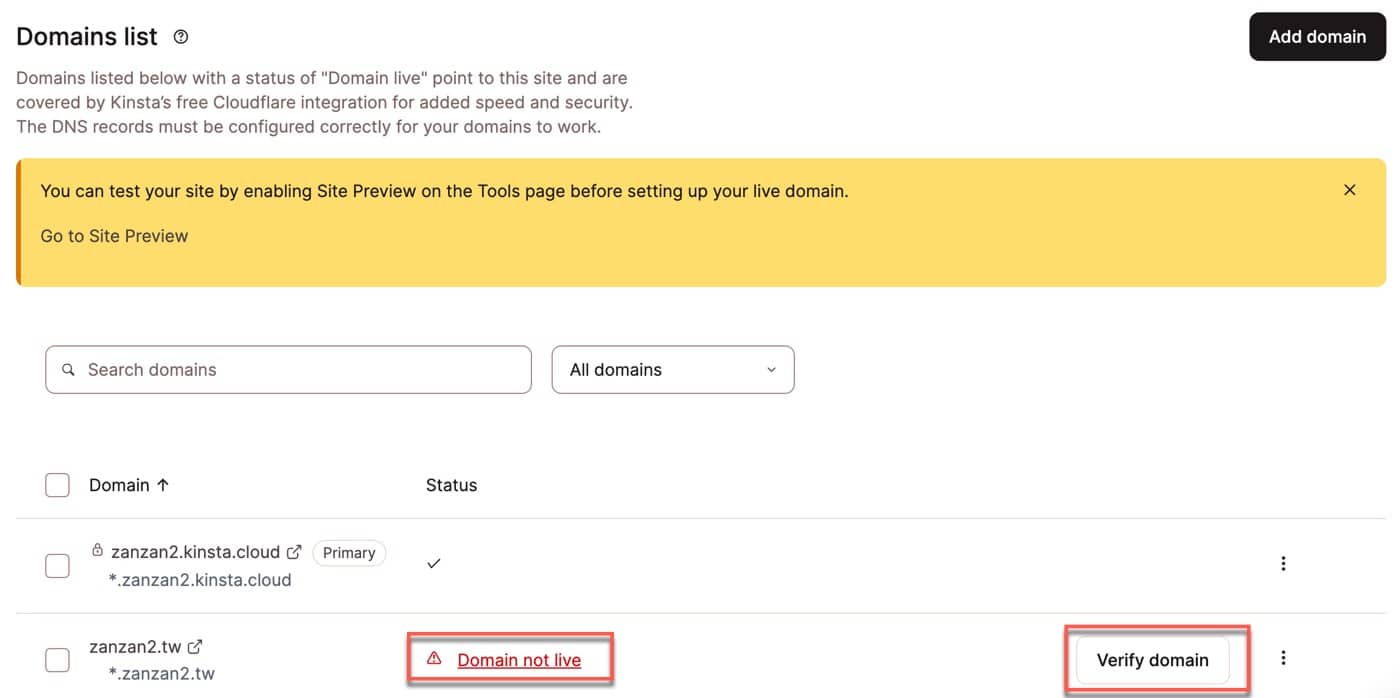This screenshot has width=1400, height=698.
Task: Open external link icon for zanzan2.tw
Action: tap(196, 647)
